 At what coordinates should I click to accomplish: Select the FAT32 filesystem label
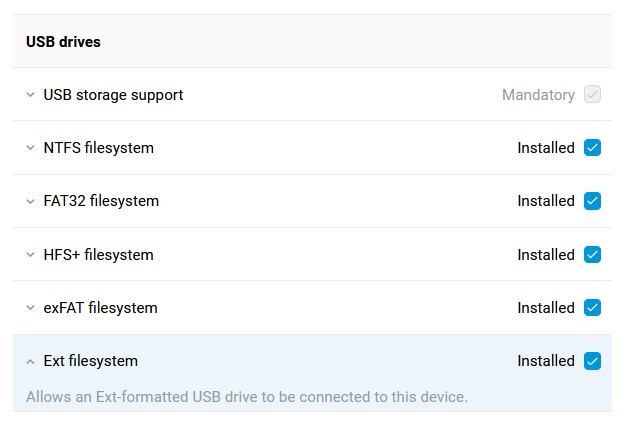[101, 201]
